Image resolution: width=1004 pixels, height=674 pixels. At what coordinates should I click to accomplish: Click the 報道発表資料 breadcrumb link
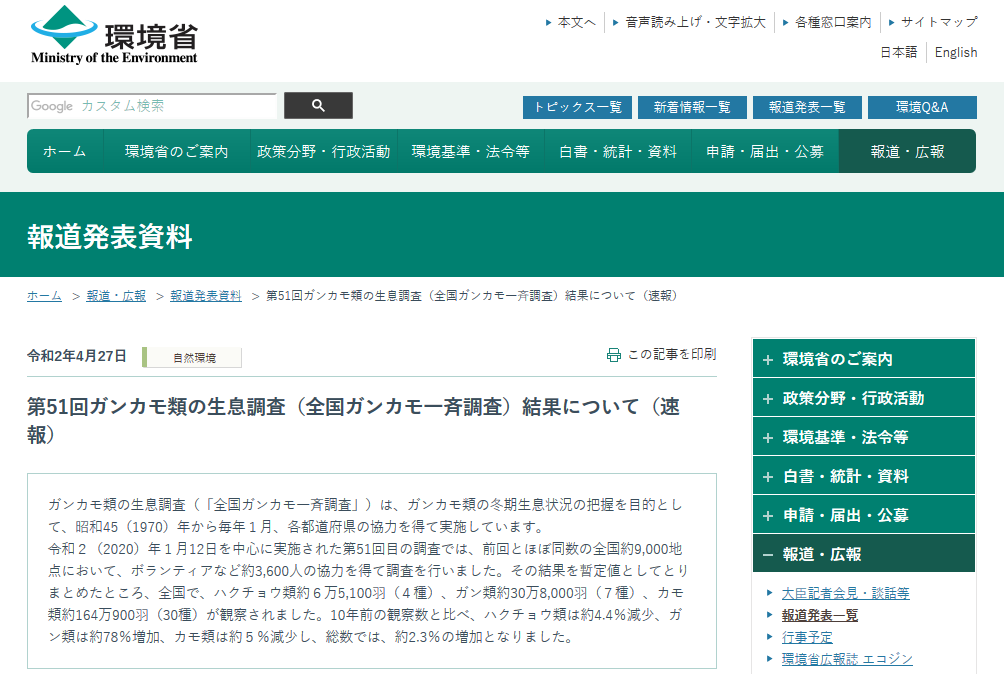pyautogui.click(x=205, y=296)
